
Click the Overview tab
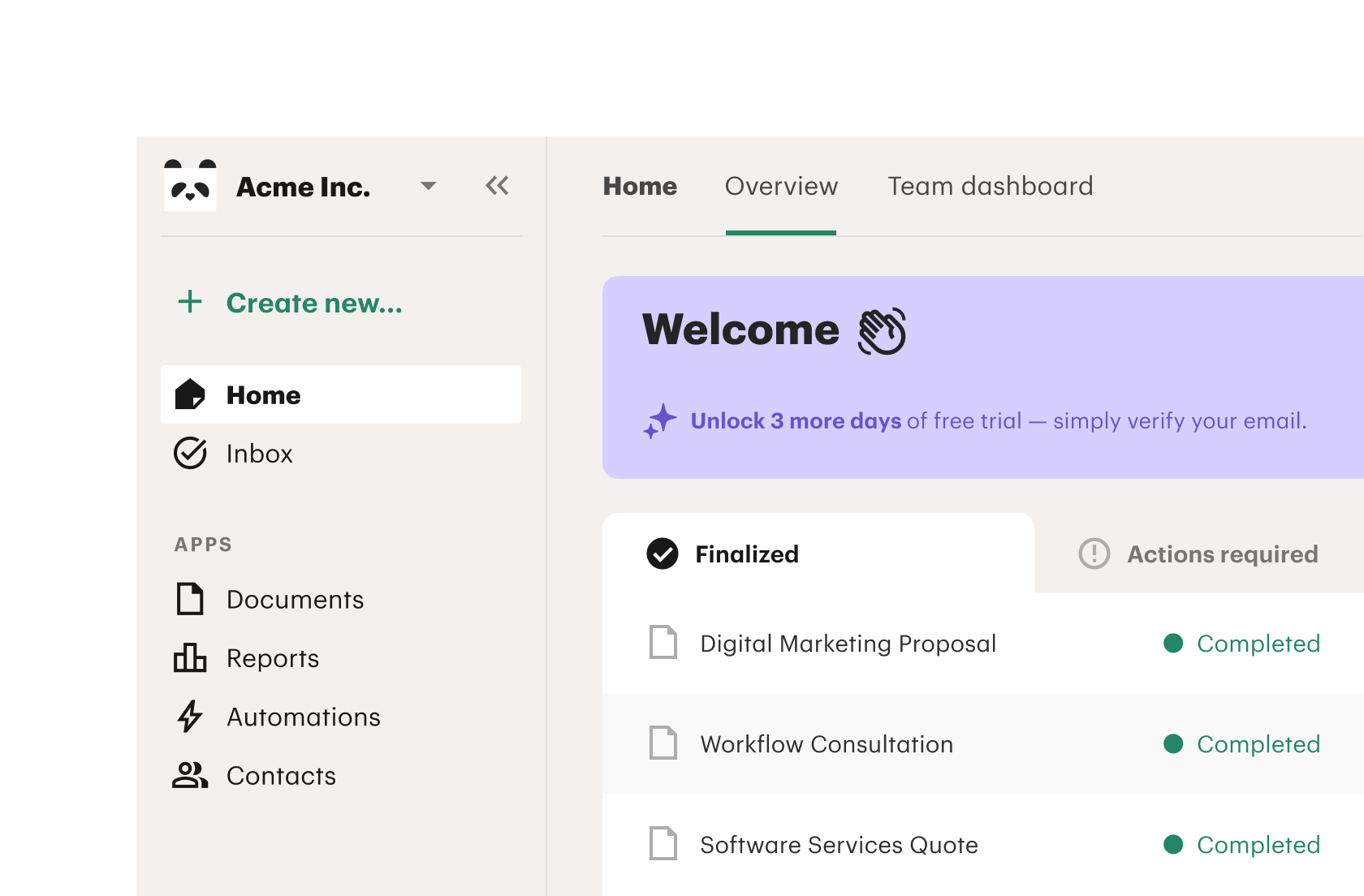(x=780, y=186)
